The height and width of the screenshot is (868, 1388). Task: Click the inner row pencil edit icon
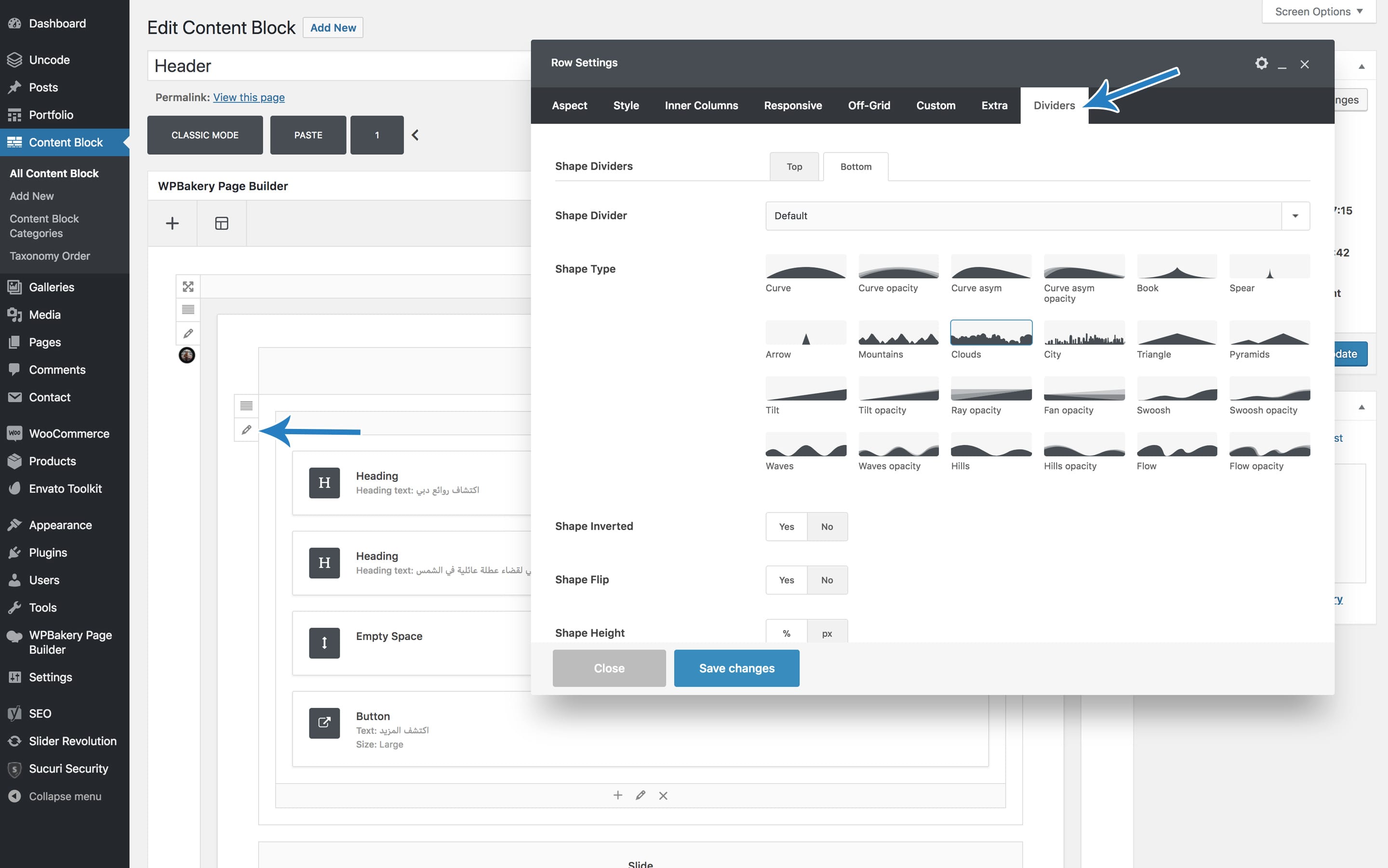point(246,429)
